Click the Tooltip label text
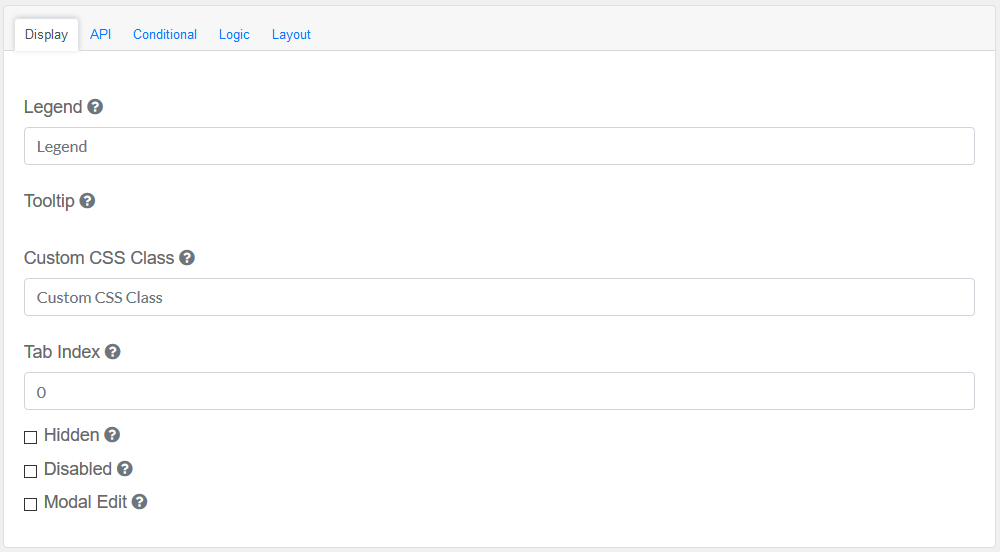Image resolution: width=1000 pixels, height=552 pixels. pyautogui.click(x=49, y=201)
